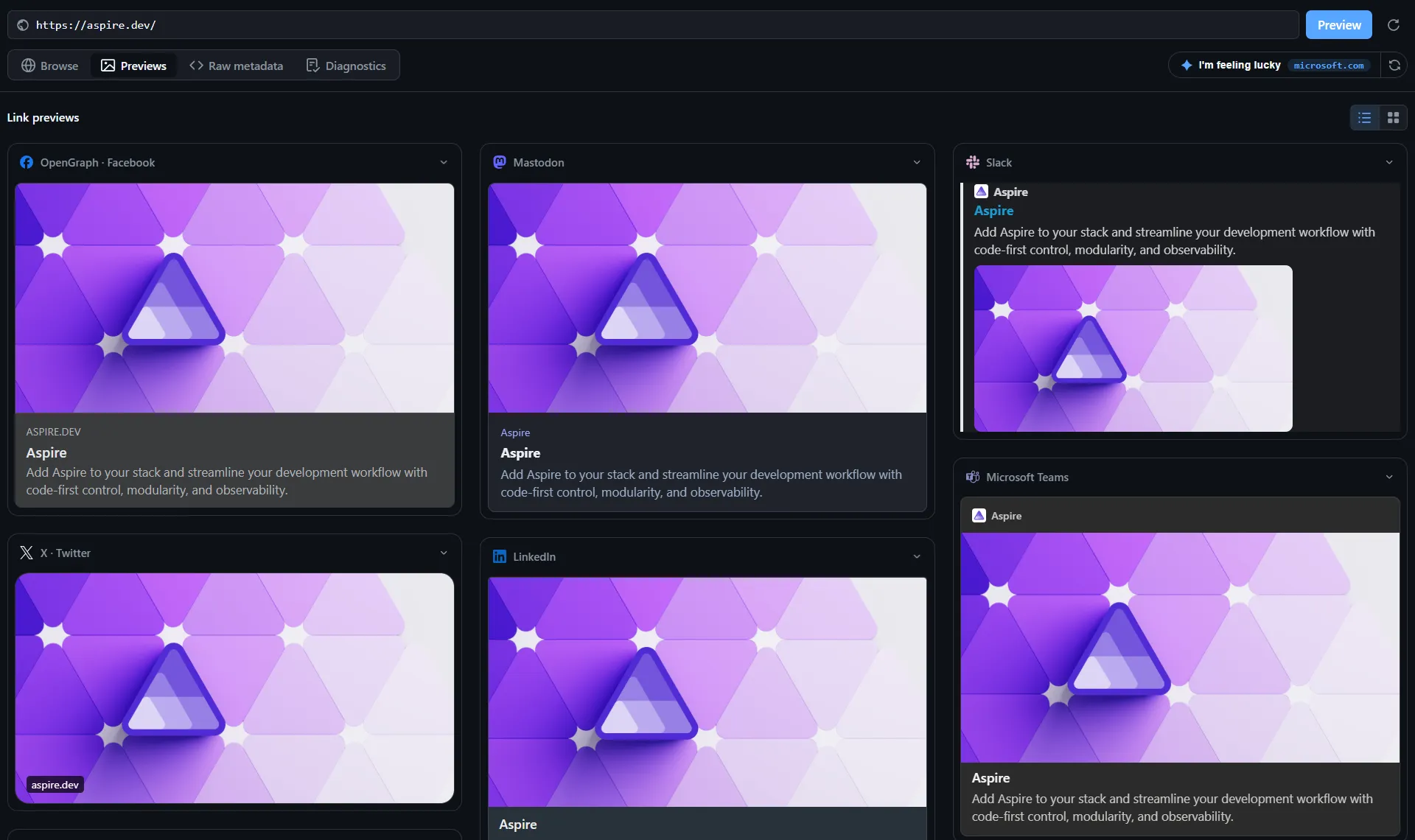Collapse the Mastodon preview card
This screenshot has width=1415, height=840.
[x=917, y=162]
